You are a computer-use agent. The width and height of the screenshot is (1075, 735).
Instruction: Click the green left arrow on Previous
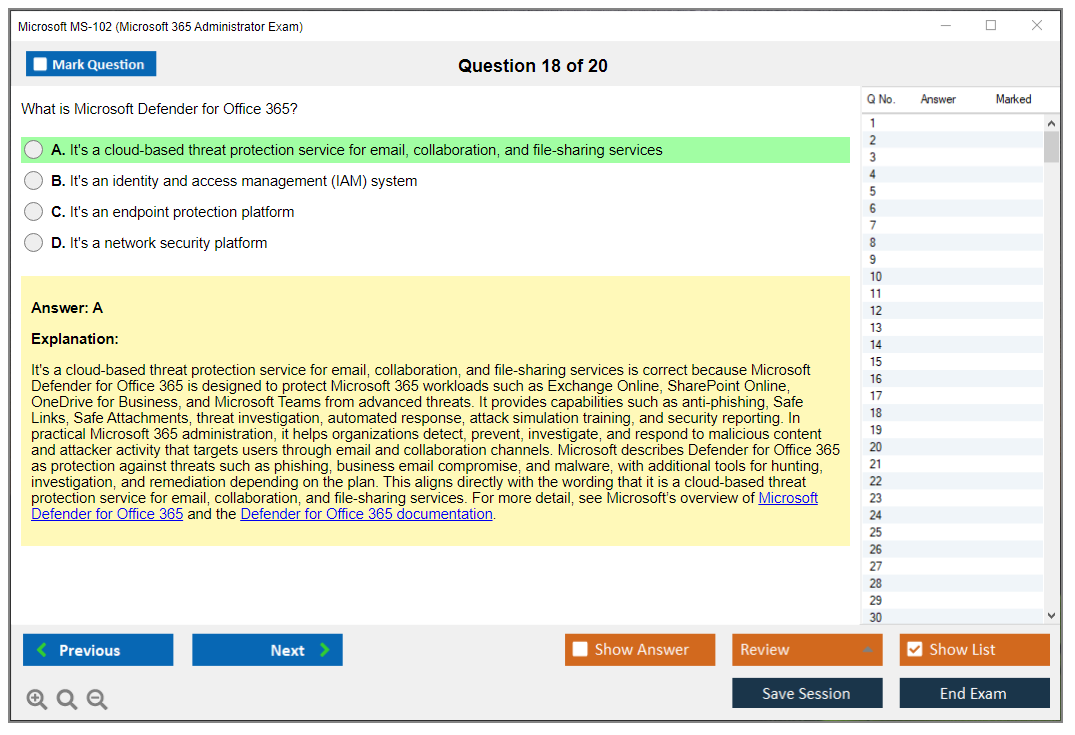click(x=42, y=649)
